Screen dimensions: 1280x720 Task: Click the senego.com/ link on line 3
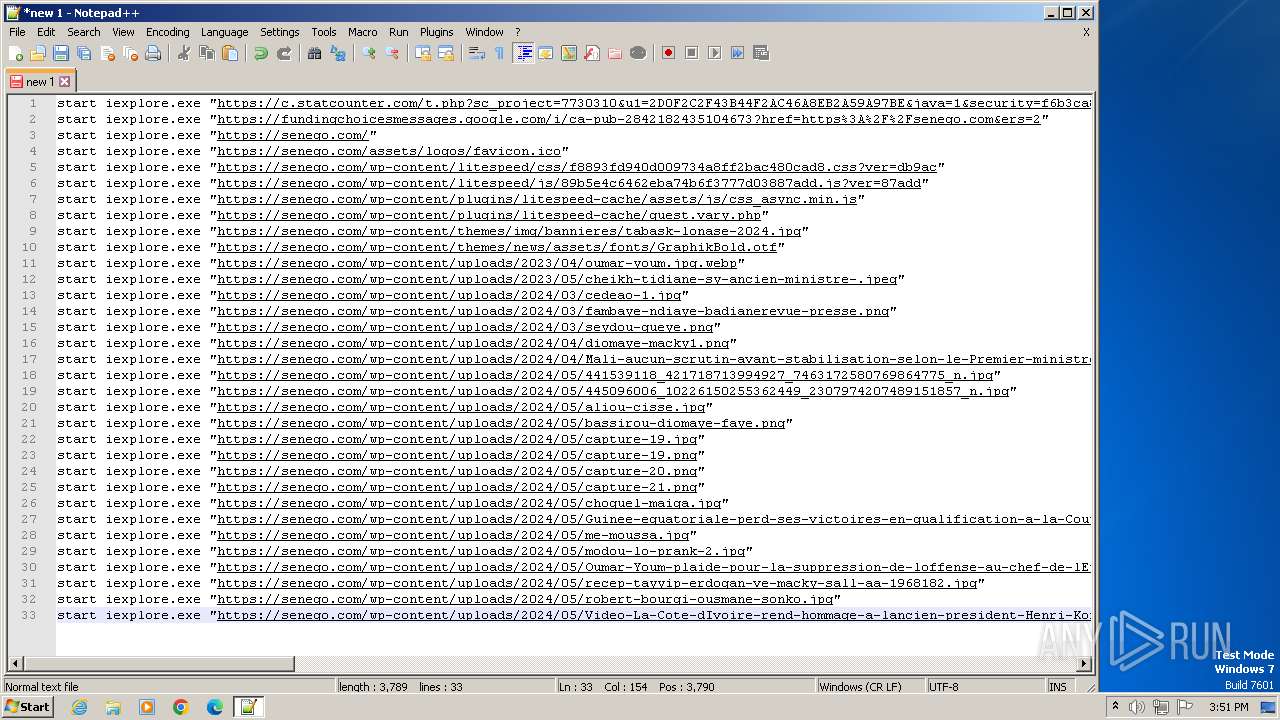tap(292, 135)
